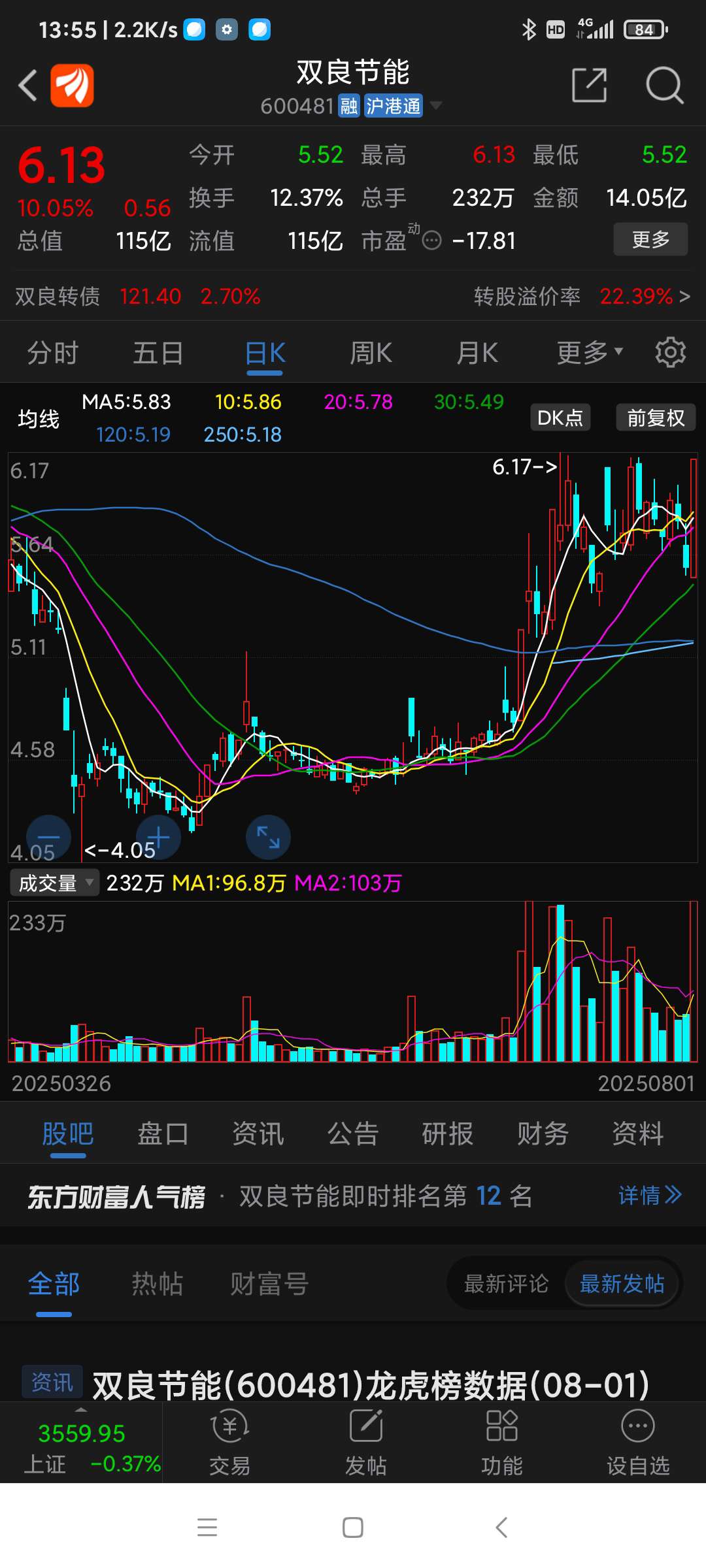Toggle the DK点 indicator

click(x=560, y=417)
